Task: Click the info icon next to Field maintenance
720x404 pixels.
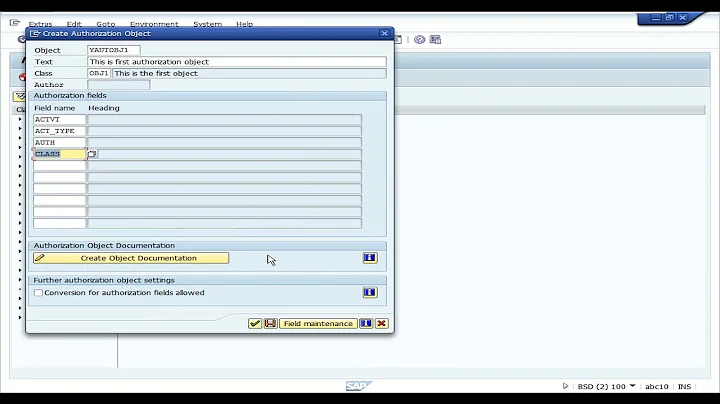Action: (x=366, y=324)
